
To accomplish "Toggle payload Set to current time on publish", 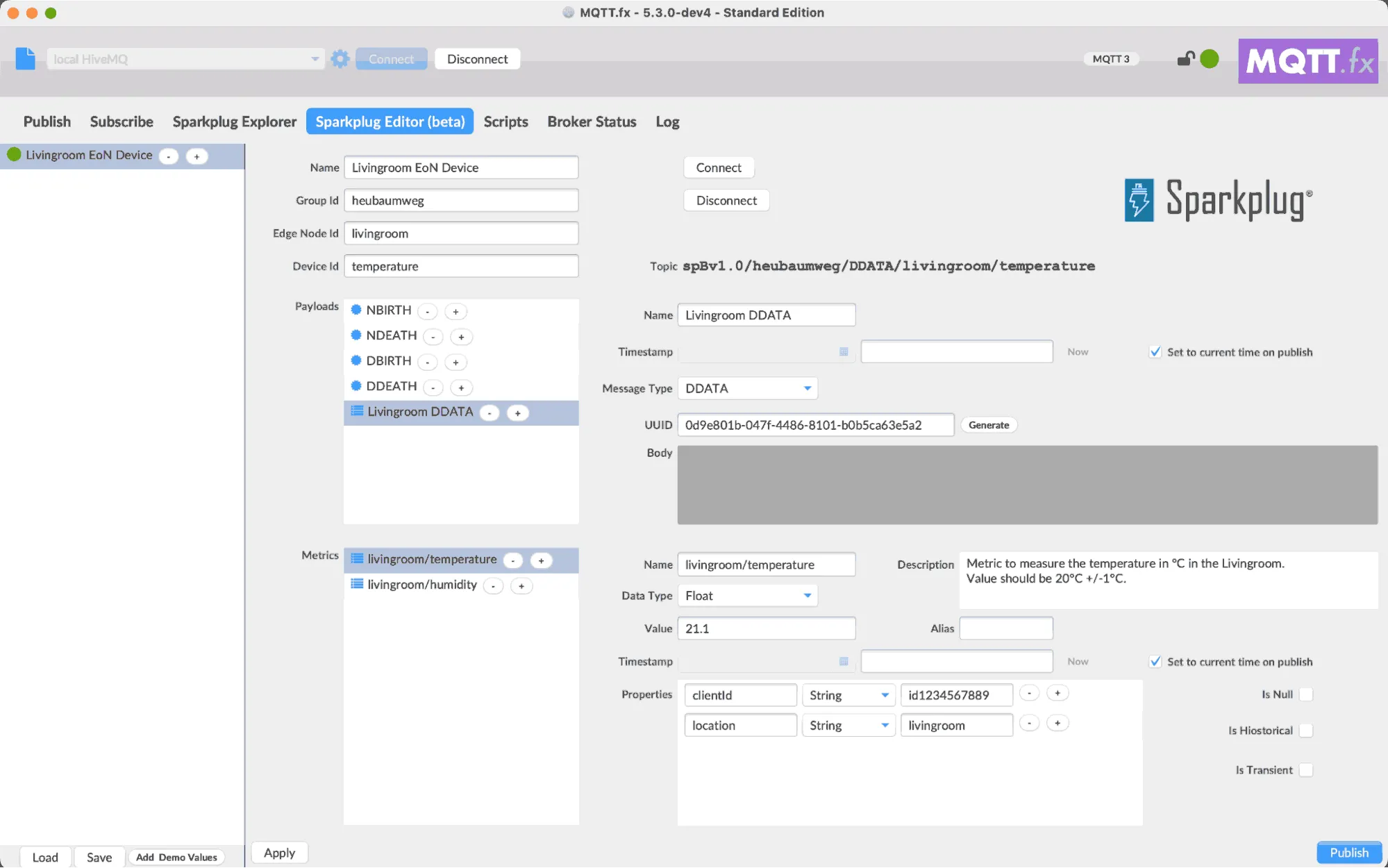I will [1155, 352].
